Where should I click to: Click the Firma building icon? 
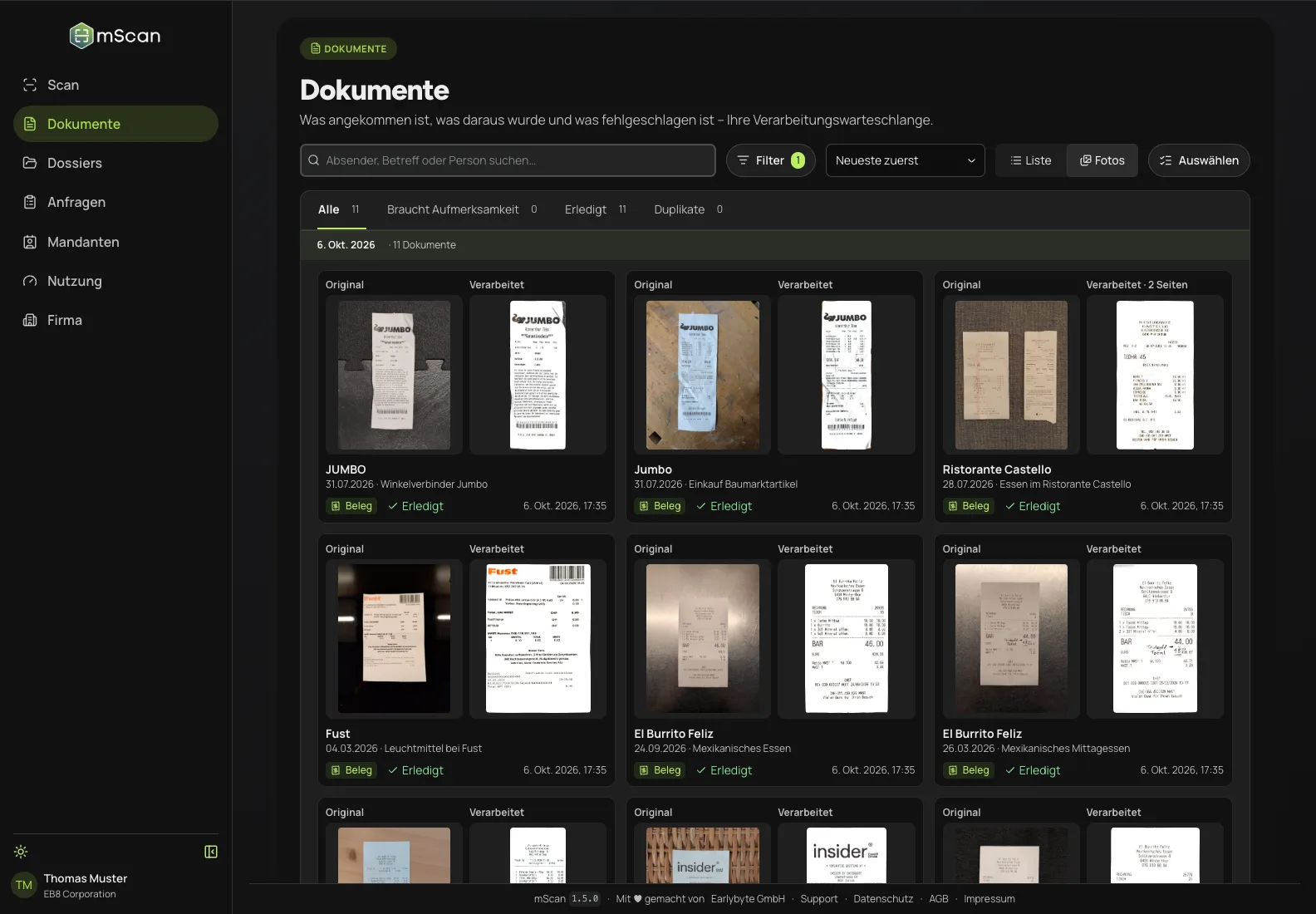tap(30, 320)
